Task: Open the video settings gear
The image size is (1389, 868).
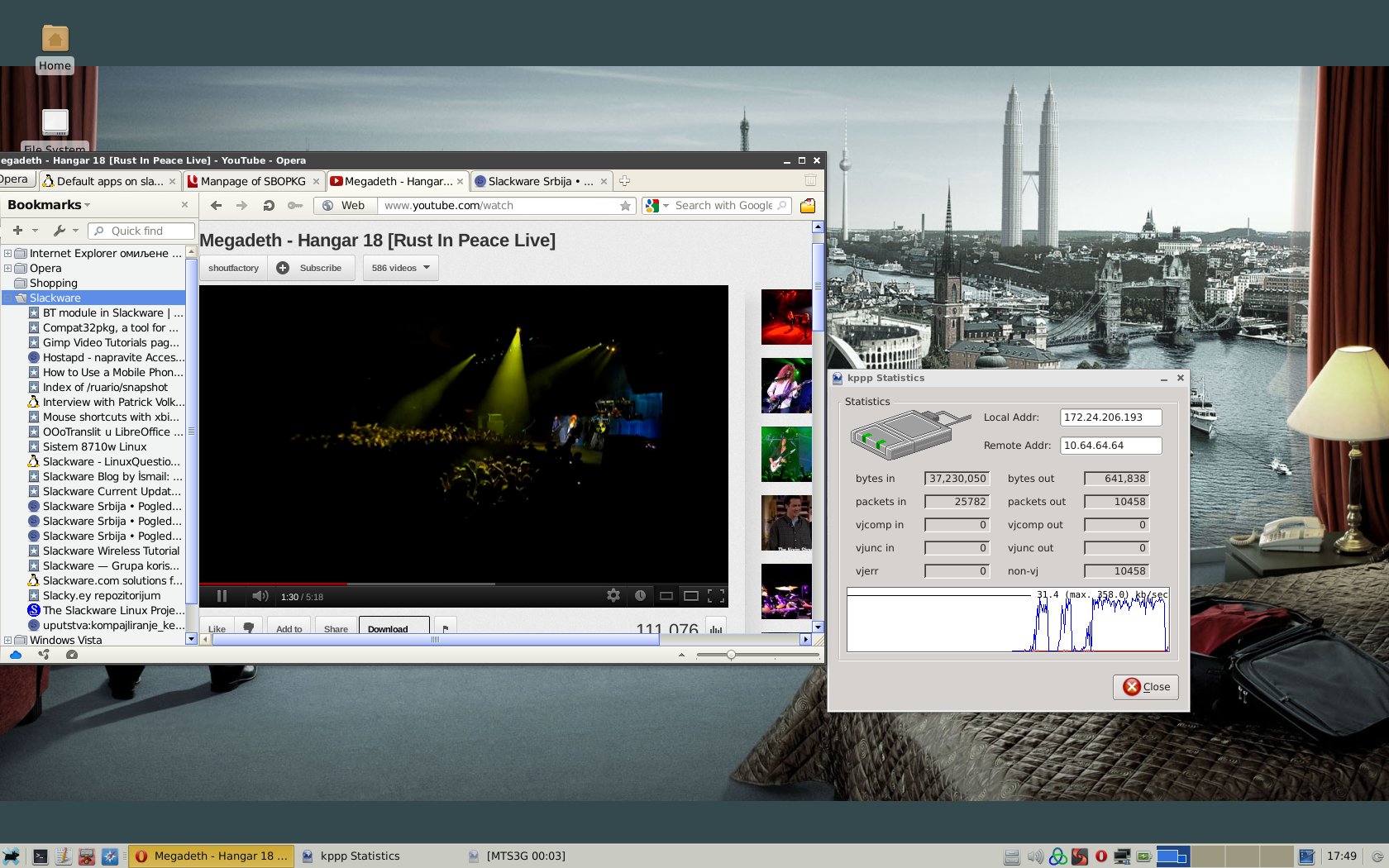Action: tap(613, 595)
